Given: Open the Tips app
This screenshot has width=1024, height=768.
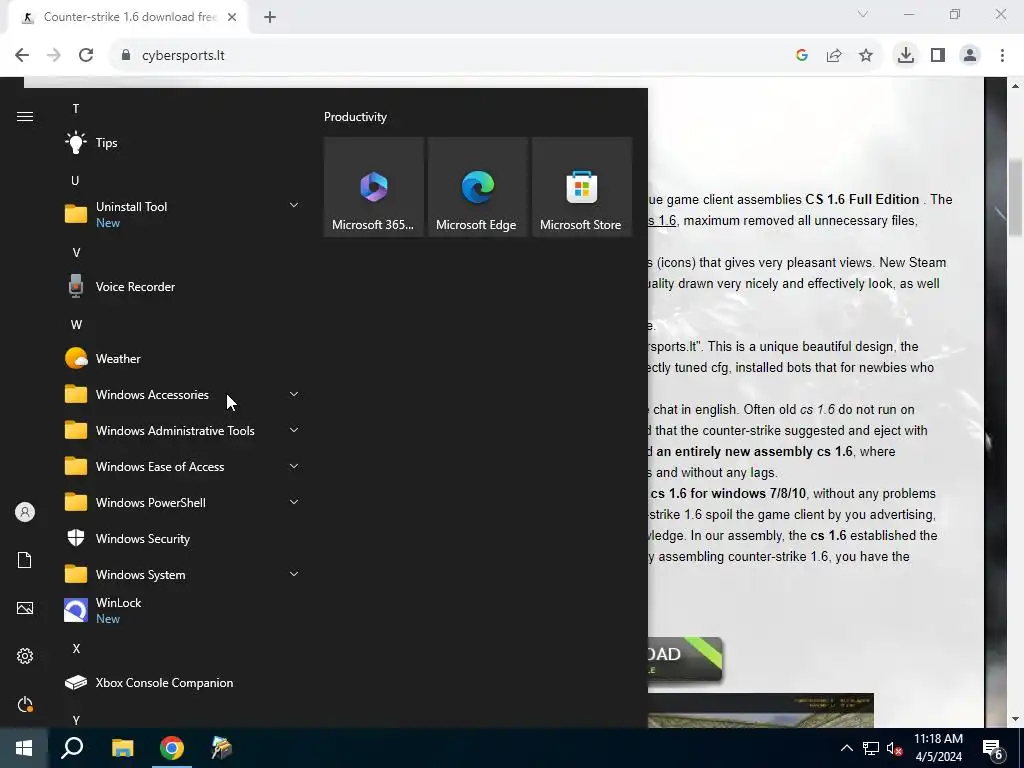Looking at the screenshot, I should coord(183,142).
